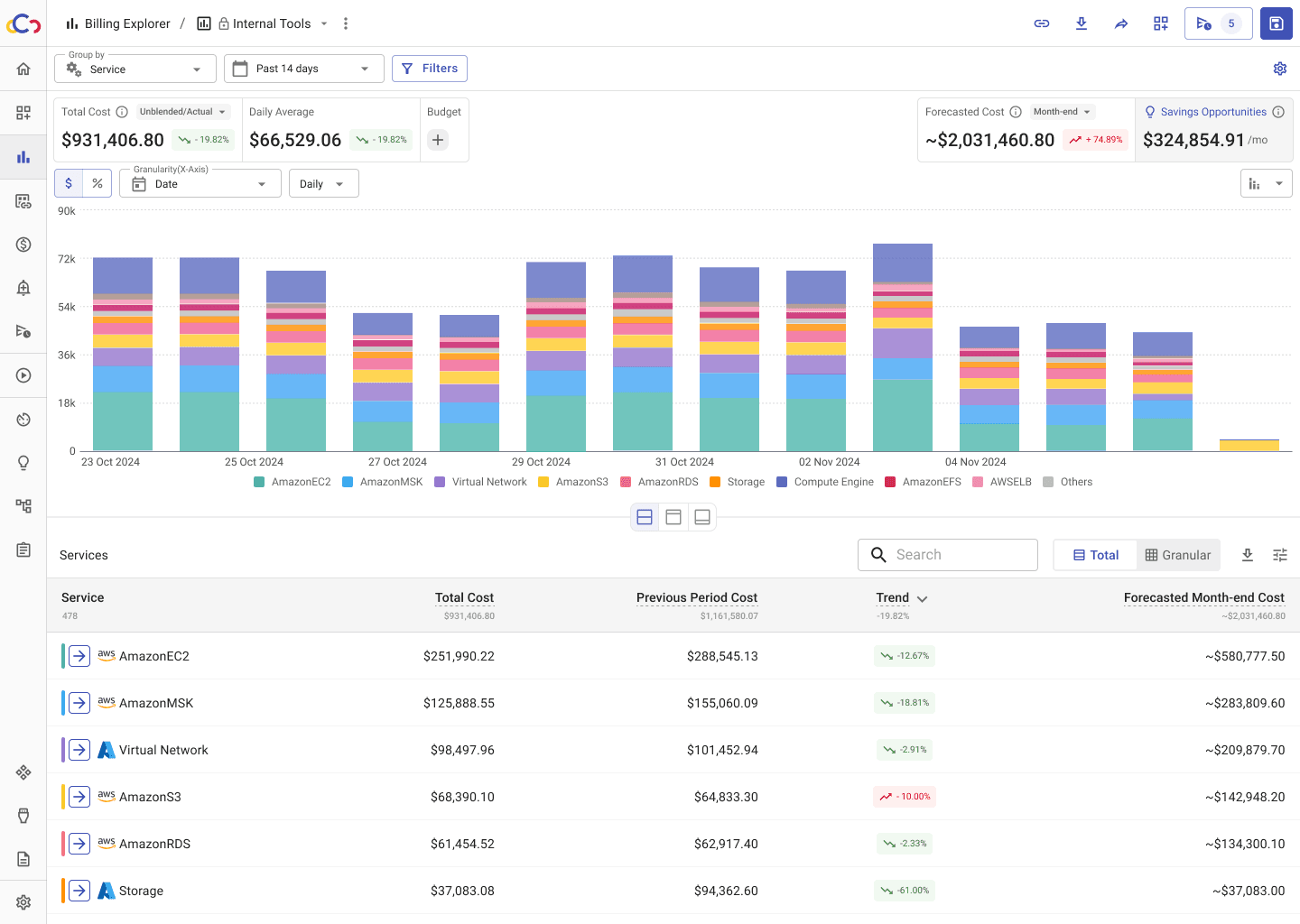Click the three-dot menu next to Internal Tools

pos(346,23)
